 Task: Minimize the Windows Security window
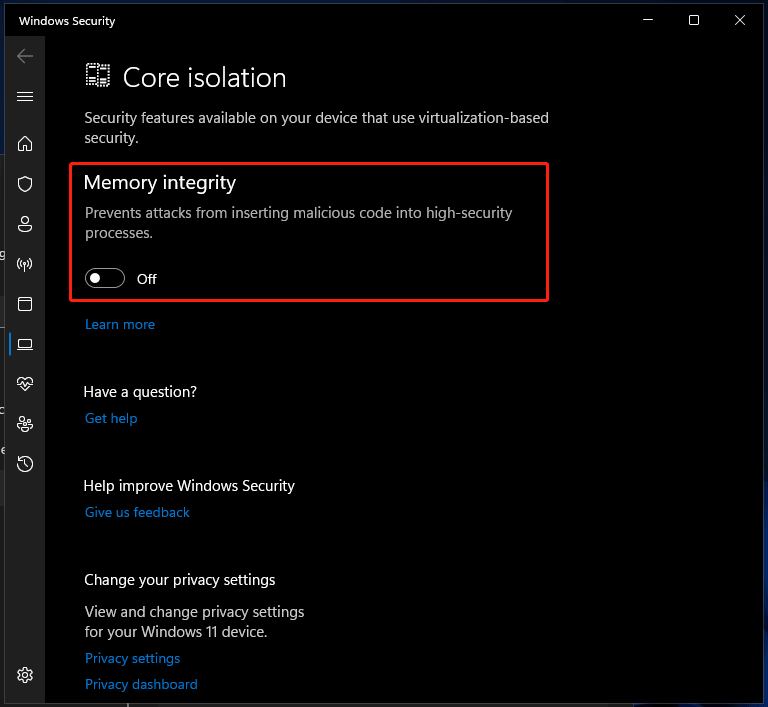(x=648, y=20)
